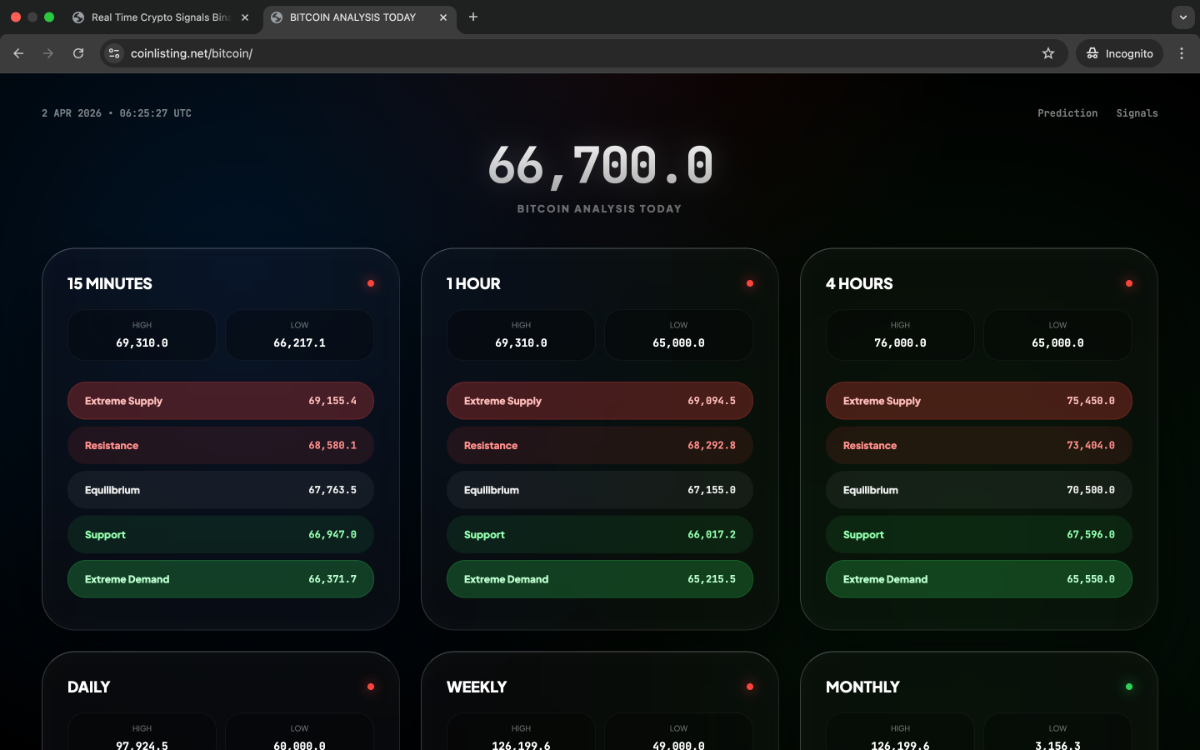Click the red status dot on 1 HOUR
The width and height of the screenshot is (1200, 750).
tap(750, 283)
